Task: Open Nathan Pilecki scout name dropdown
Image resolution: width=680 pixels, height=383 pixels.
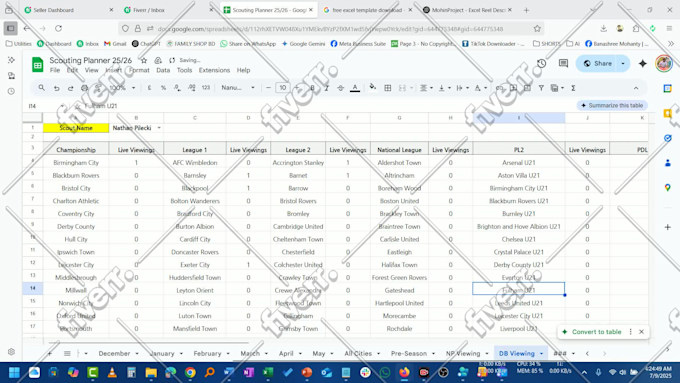Action: [x=159, y=128]
